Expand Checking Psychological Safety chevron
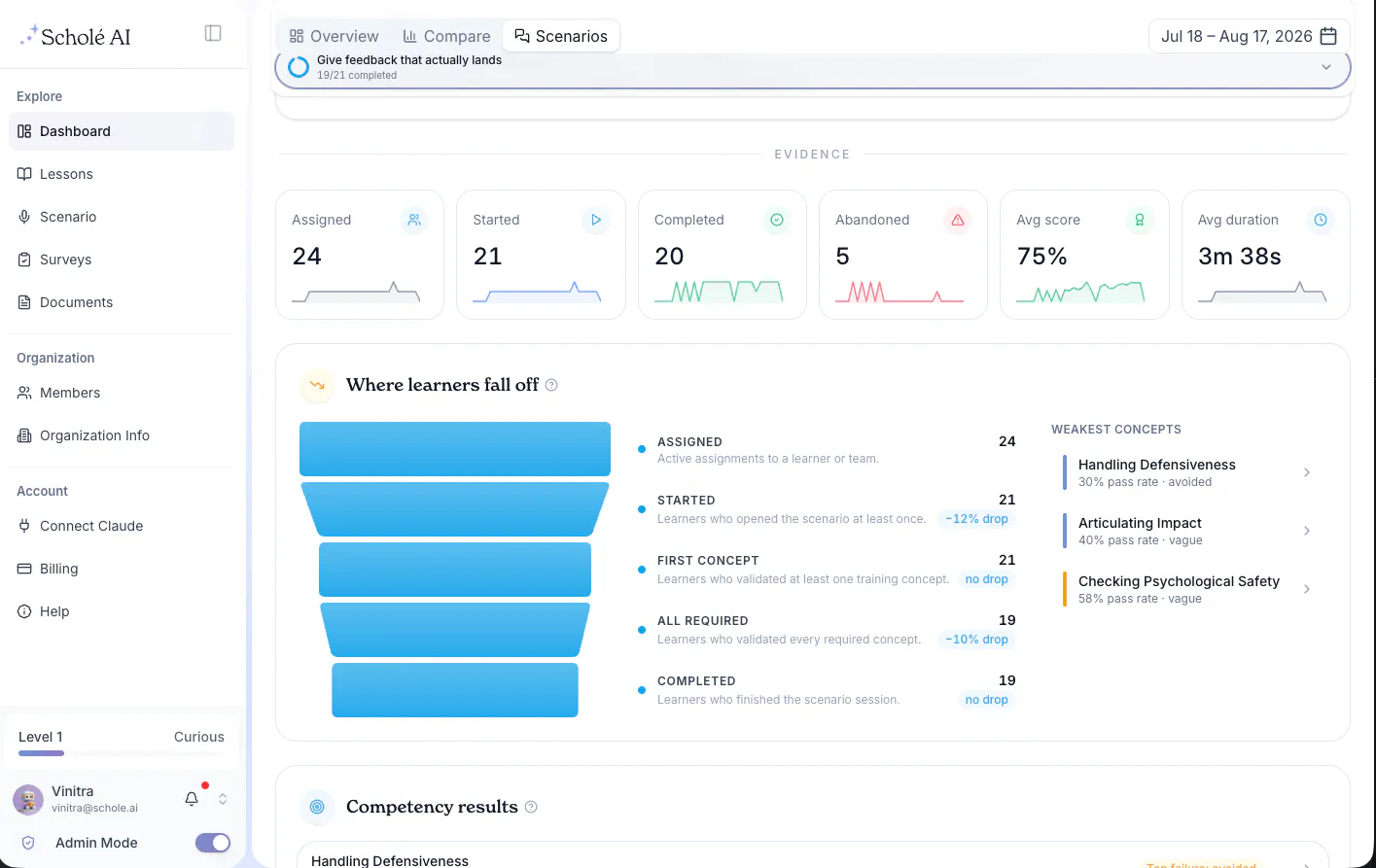The image size is (1376, 868). [x=1307, y=589]
